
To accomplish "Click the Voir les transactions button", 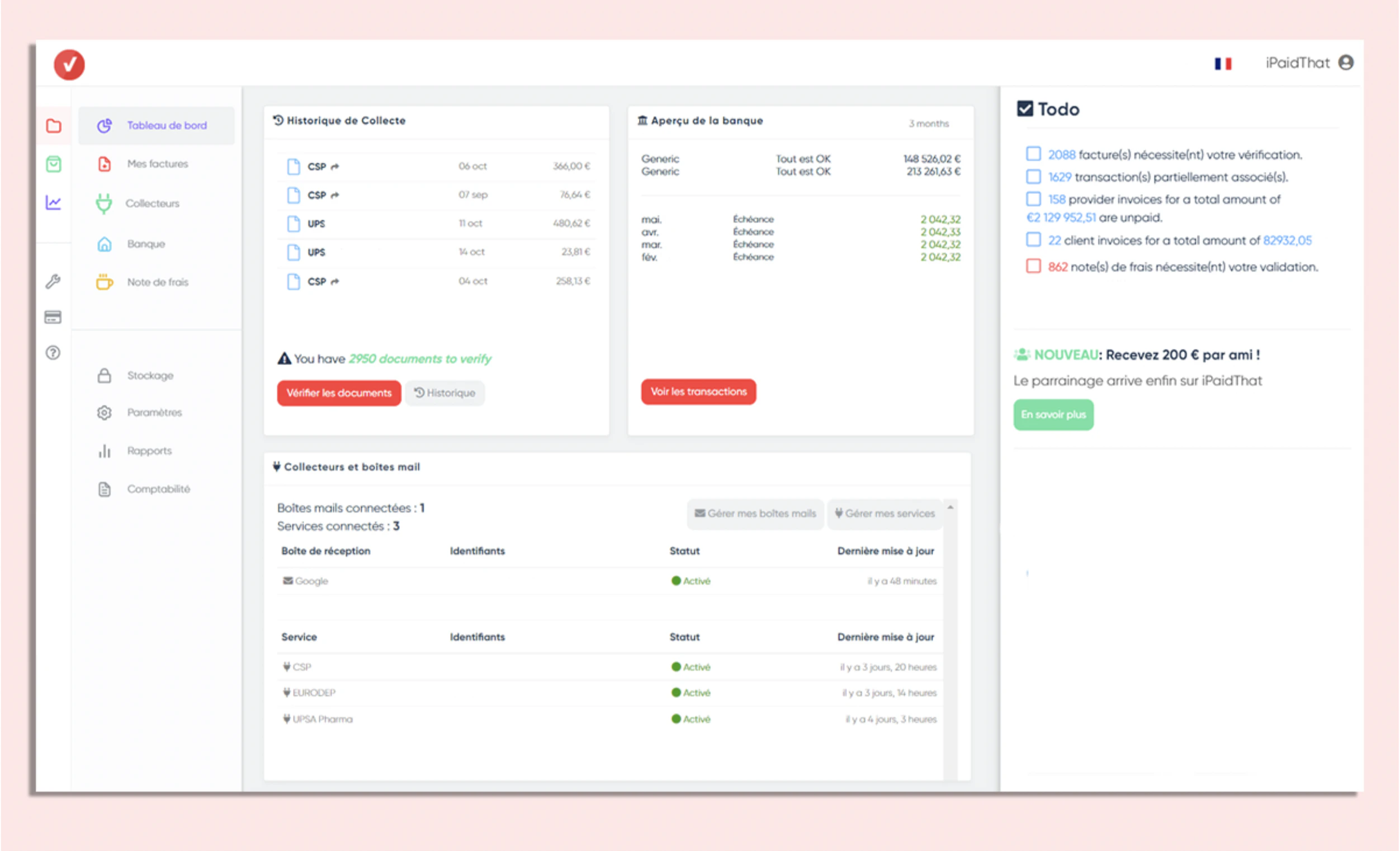I will click(698, 392).
